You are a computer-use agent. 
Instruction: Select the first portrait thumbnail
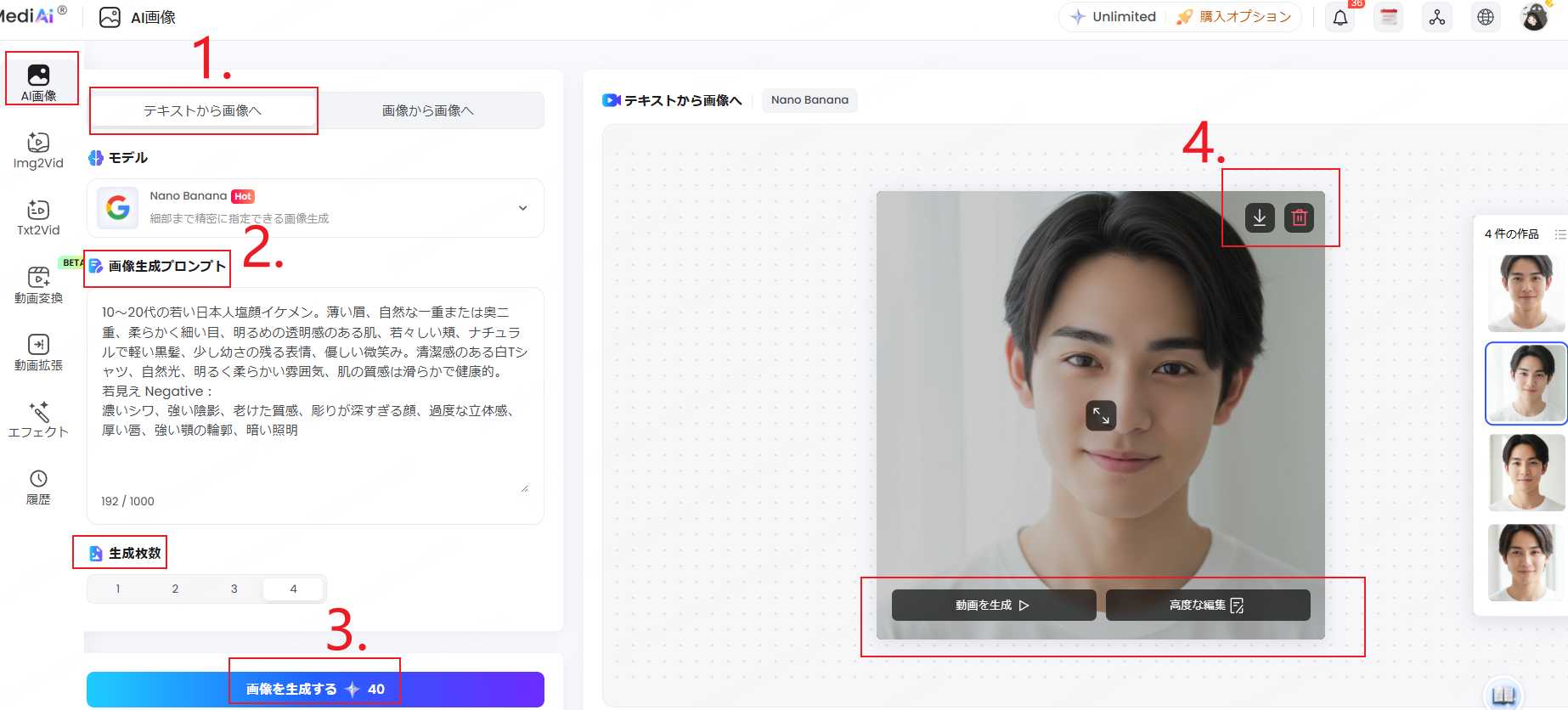tap(1526, 293)
